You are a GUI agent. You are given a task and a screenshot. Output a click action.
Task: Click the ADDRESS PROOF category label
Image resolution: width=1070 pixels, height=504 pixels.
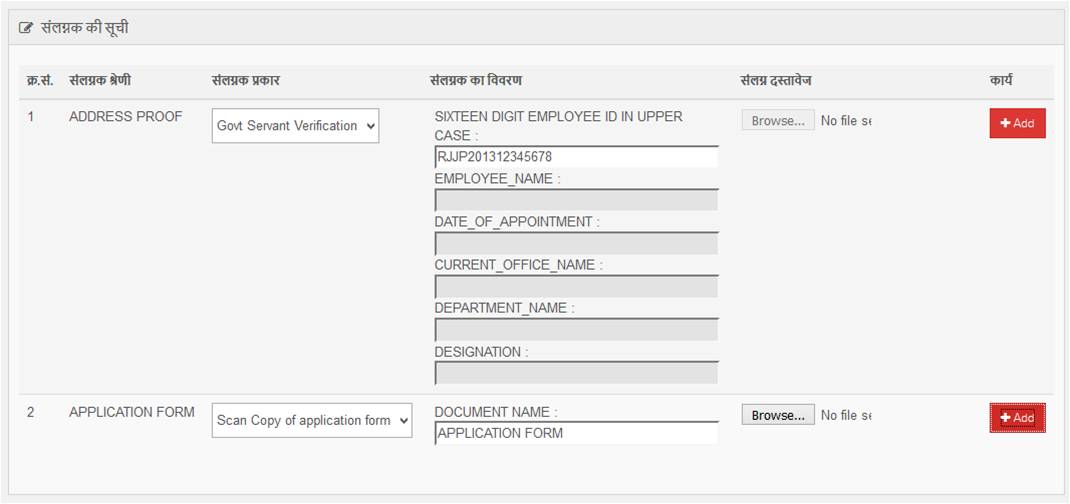click(126, 117)
